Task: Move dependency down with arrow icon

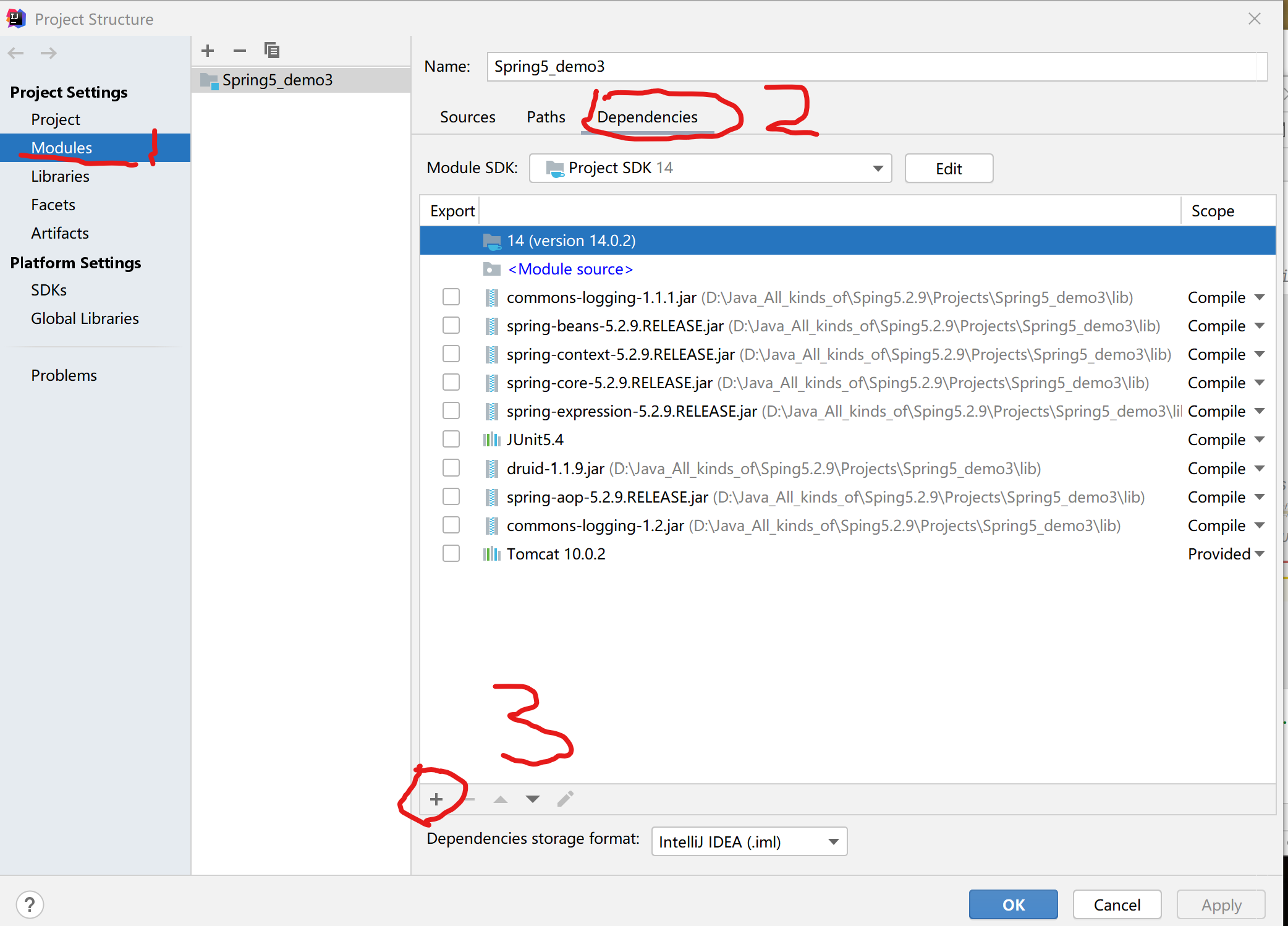Action: pyautogui.click(x=533, y=799)
